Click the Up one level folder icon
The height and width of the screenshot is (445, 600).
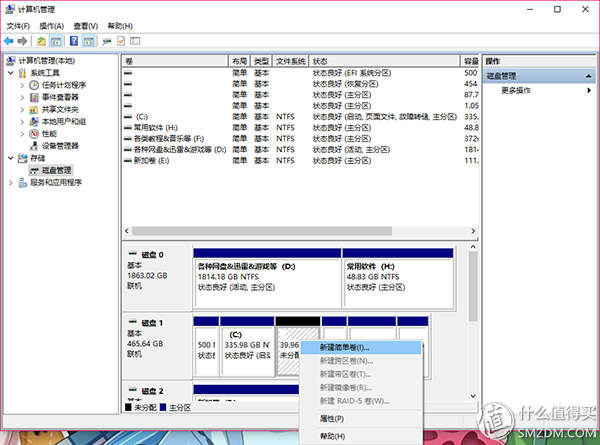[41, 41]
